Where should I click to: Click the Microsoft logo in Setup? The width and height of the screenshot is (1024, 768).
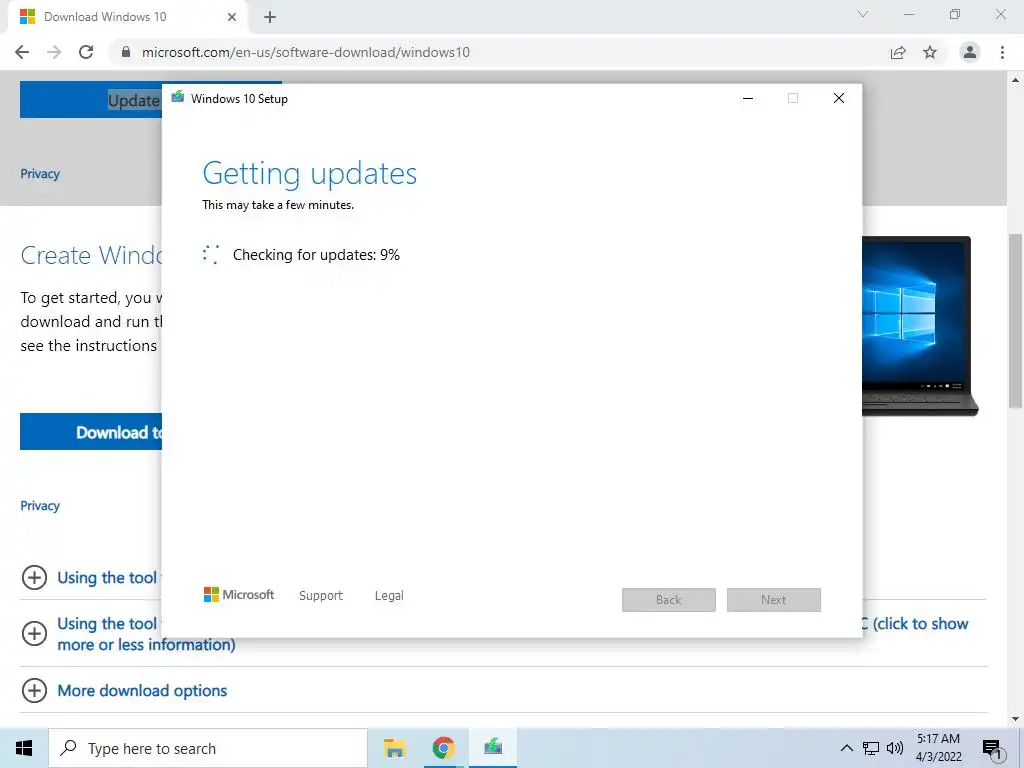click(x=239, y=595)
